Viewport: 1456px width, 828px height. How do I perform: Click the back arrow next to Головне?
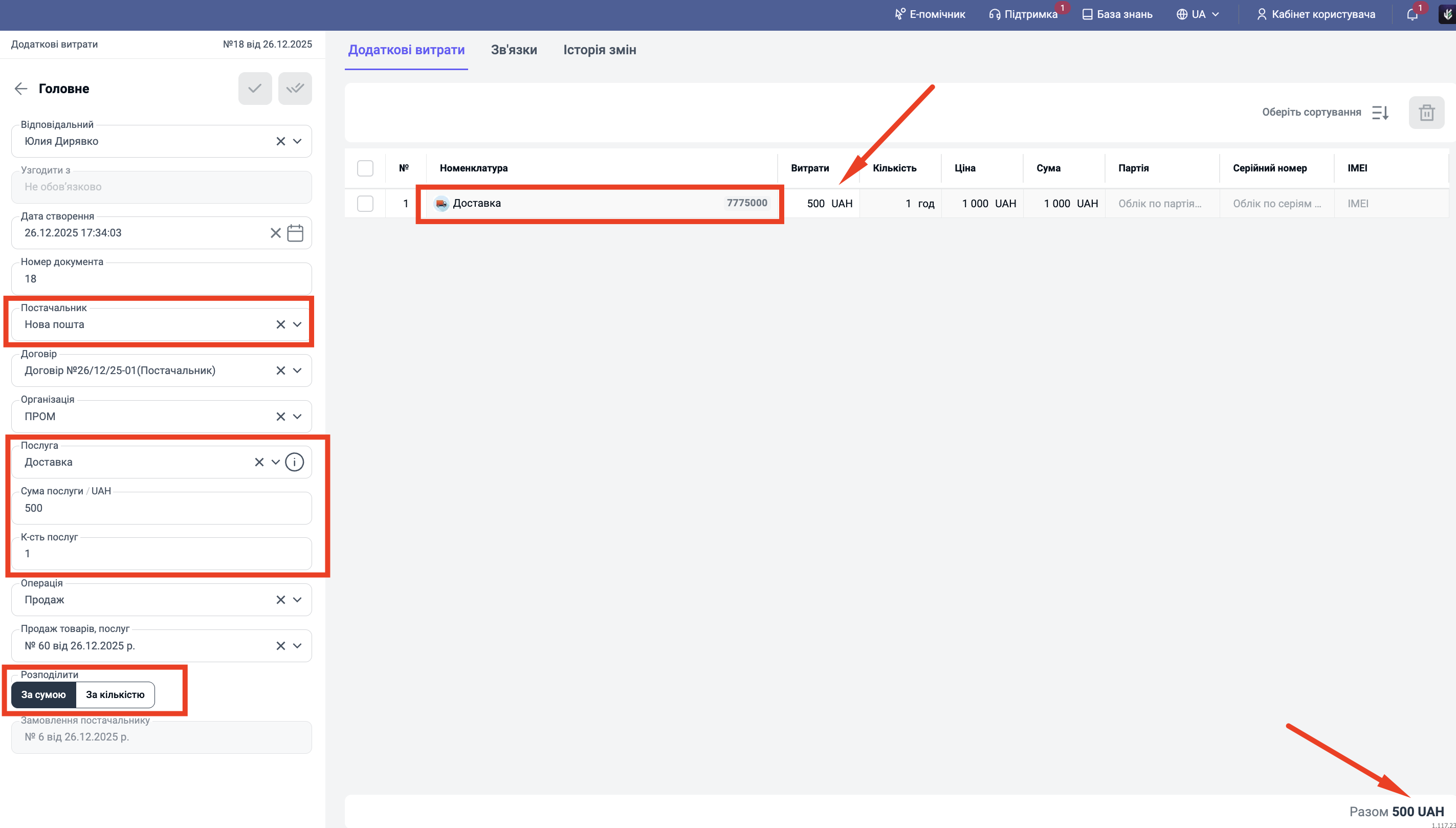[21, 89]
